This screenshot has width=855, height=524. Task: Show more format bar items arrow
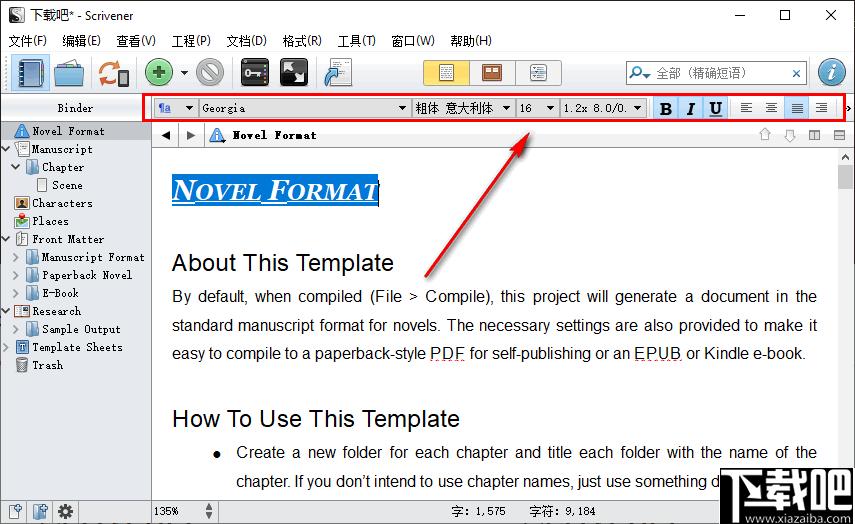point(848,109)
